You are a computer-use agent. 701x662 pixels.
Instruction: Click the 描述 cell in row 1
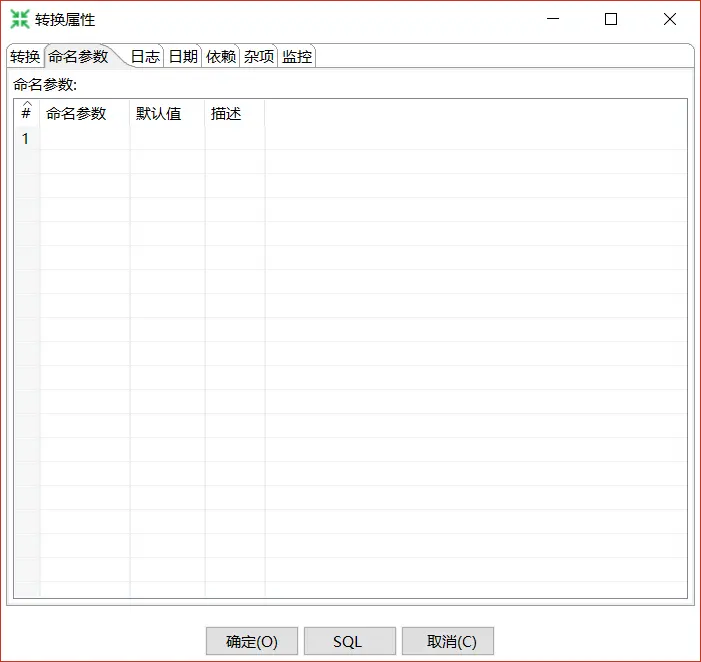pyautogui.click(x=235, y=139)
